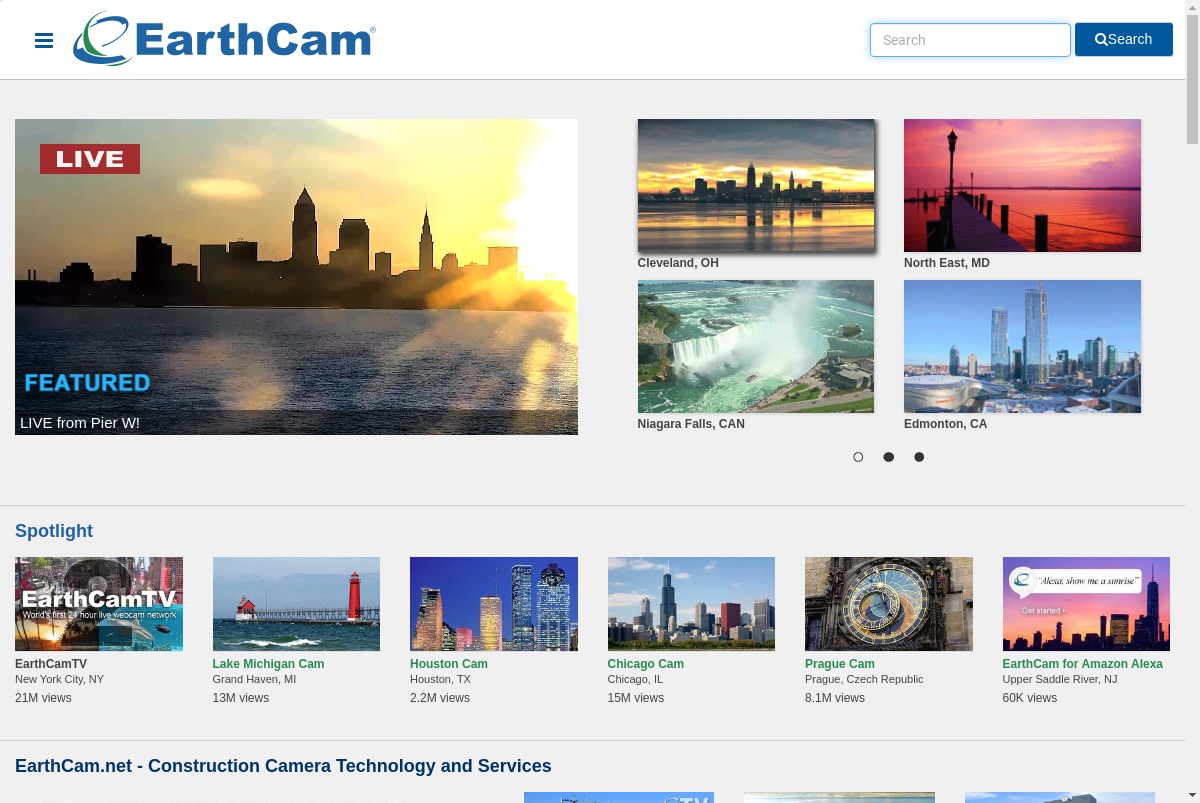Image resolution: width=1200 pixels, height=803 pixels.
Task: Click the EarthCam logo
Action: click(x=224, y=39)
